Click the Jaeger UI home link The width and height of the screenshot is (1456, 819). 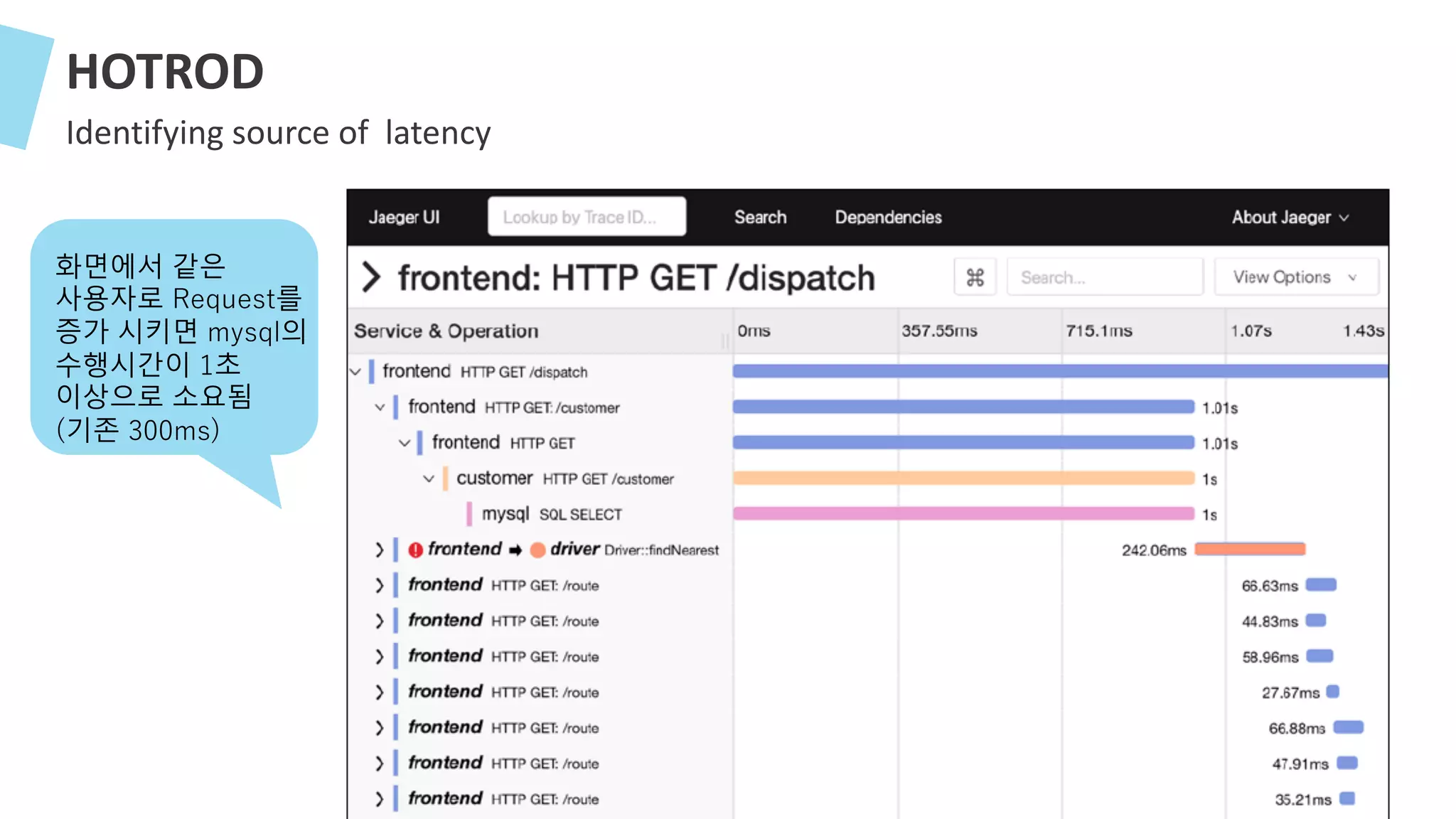pos(404,218)
